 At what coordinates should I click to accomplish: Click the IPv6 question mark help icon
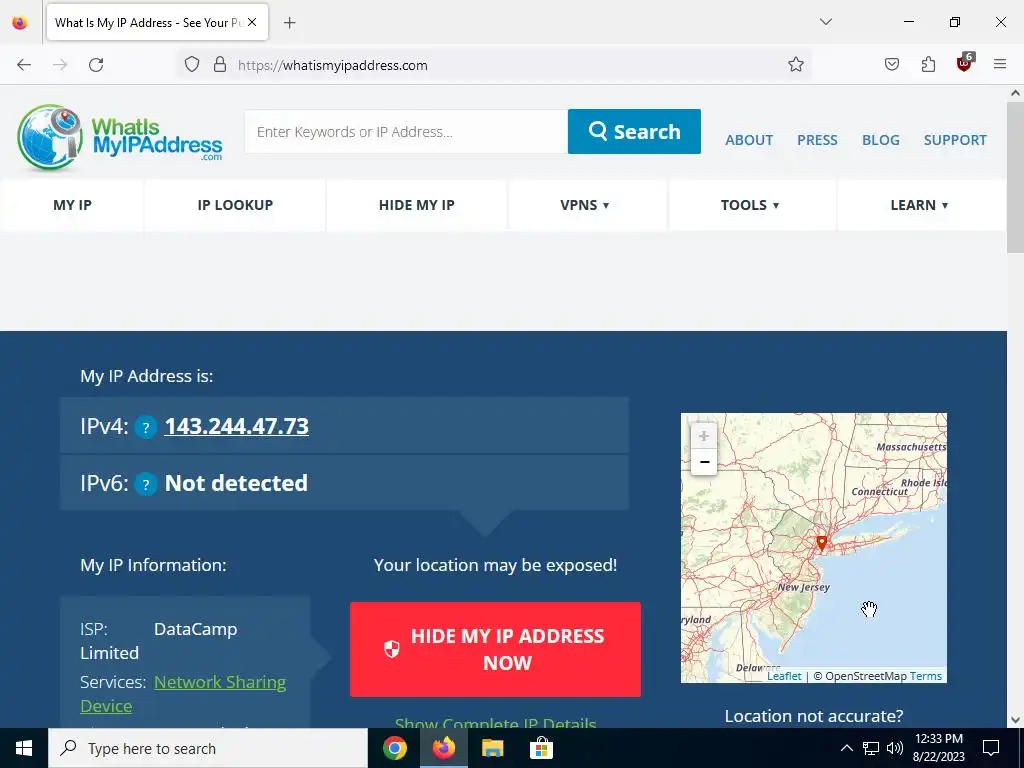pyautogui.click(x=146, y=485)
